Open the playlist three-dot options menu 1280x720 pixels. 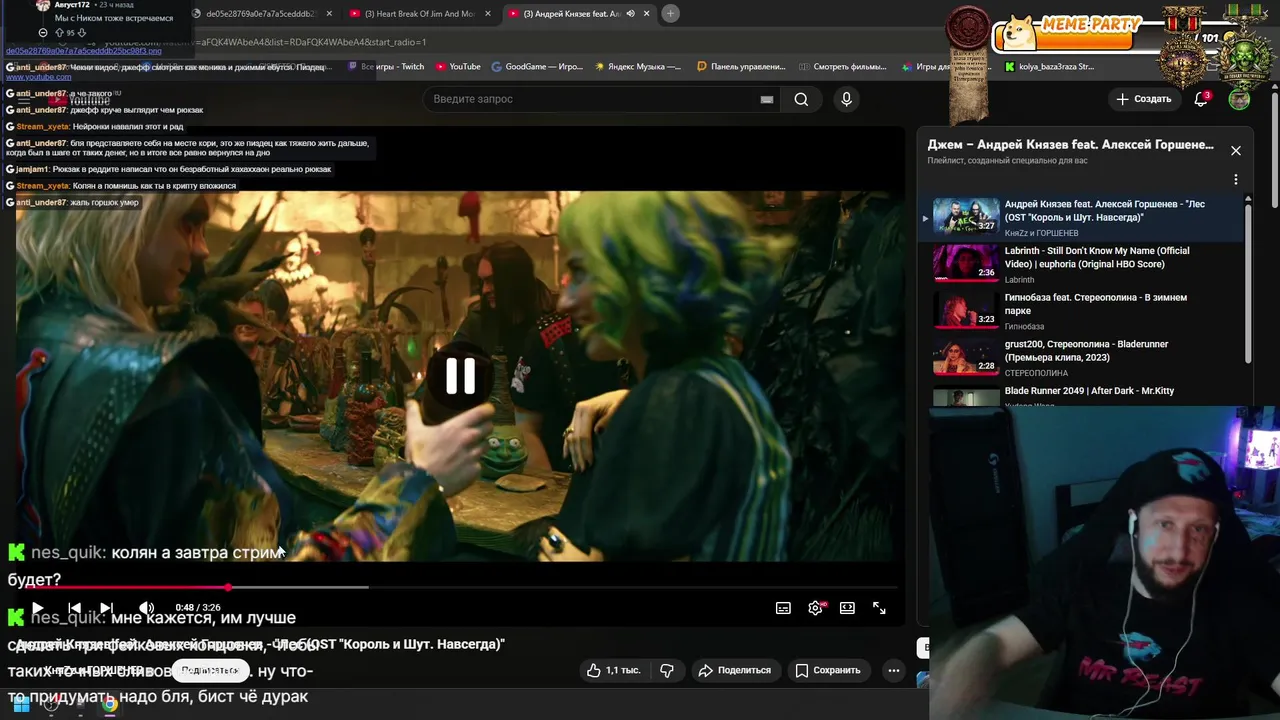coord(1235,179)
